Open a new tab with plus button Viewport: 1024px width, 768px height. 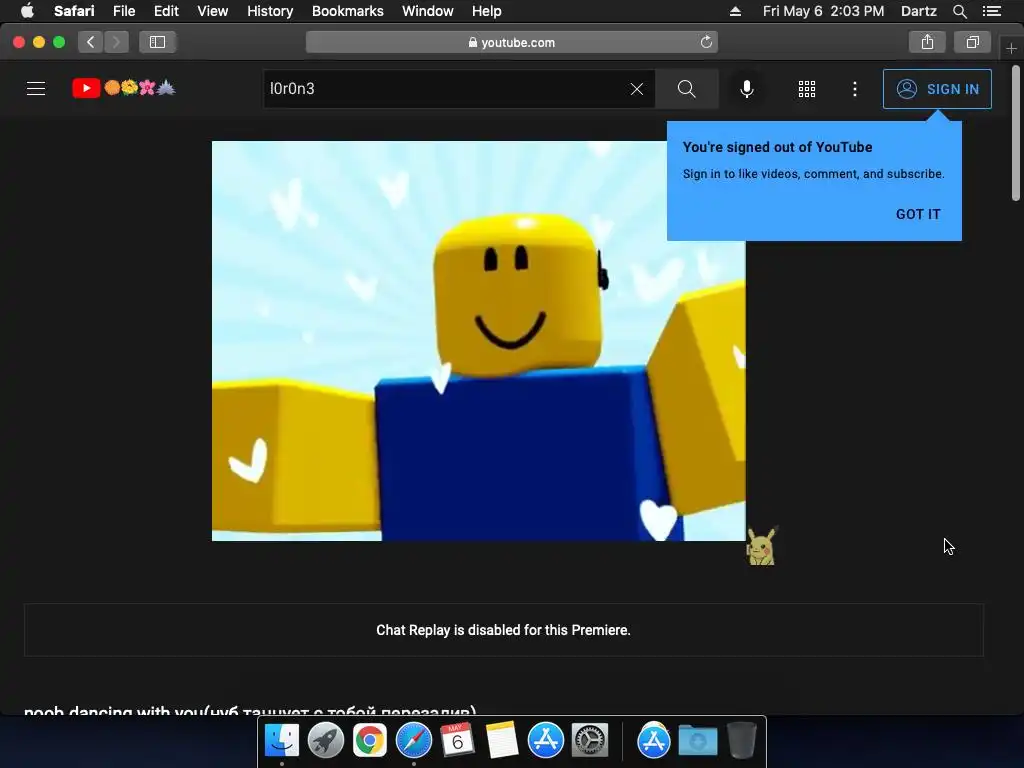click(1011, 48)
